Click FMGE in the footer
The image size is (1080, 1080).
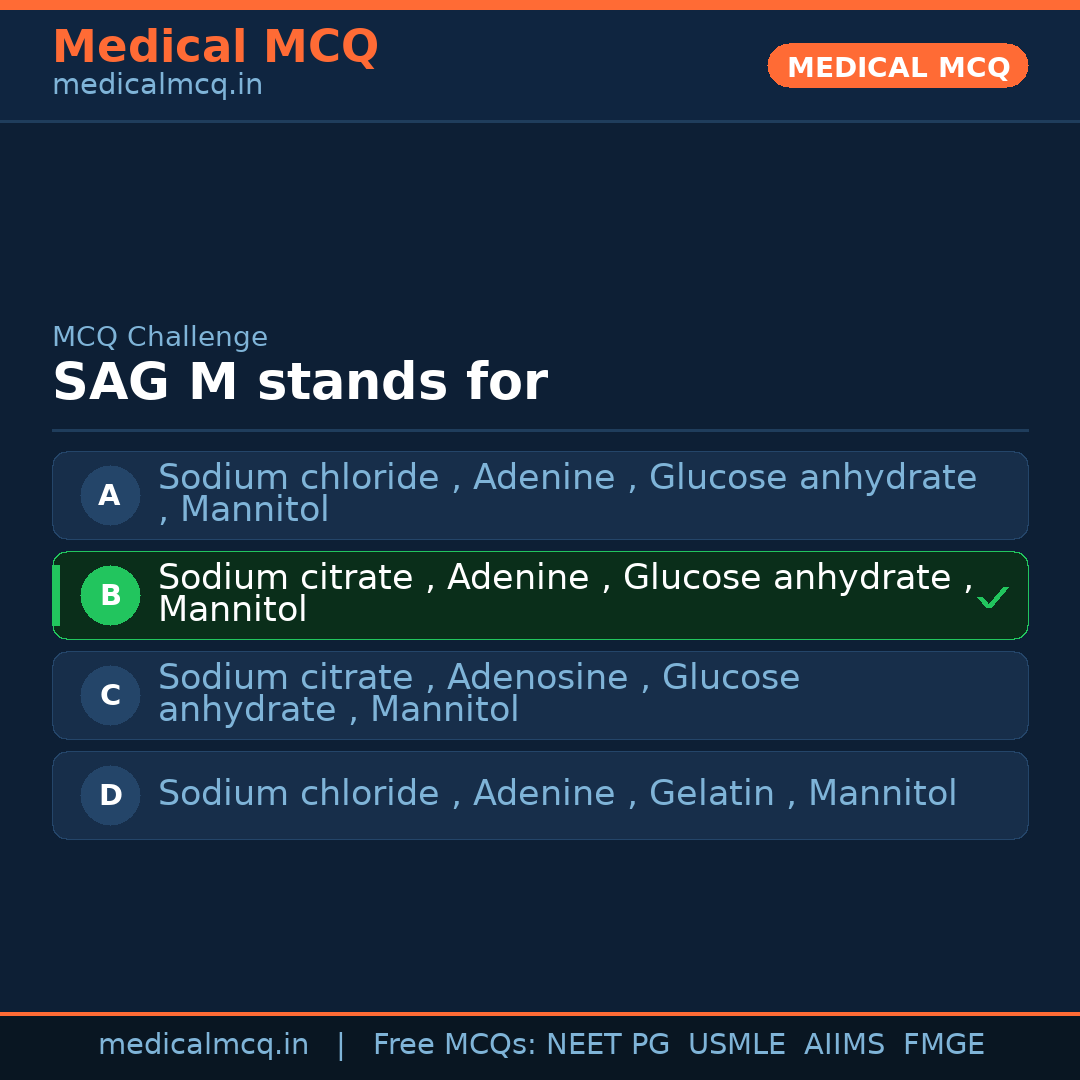pos(943,1045)
